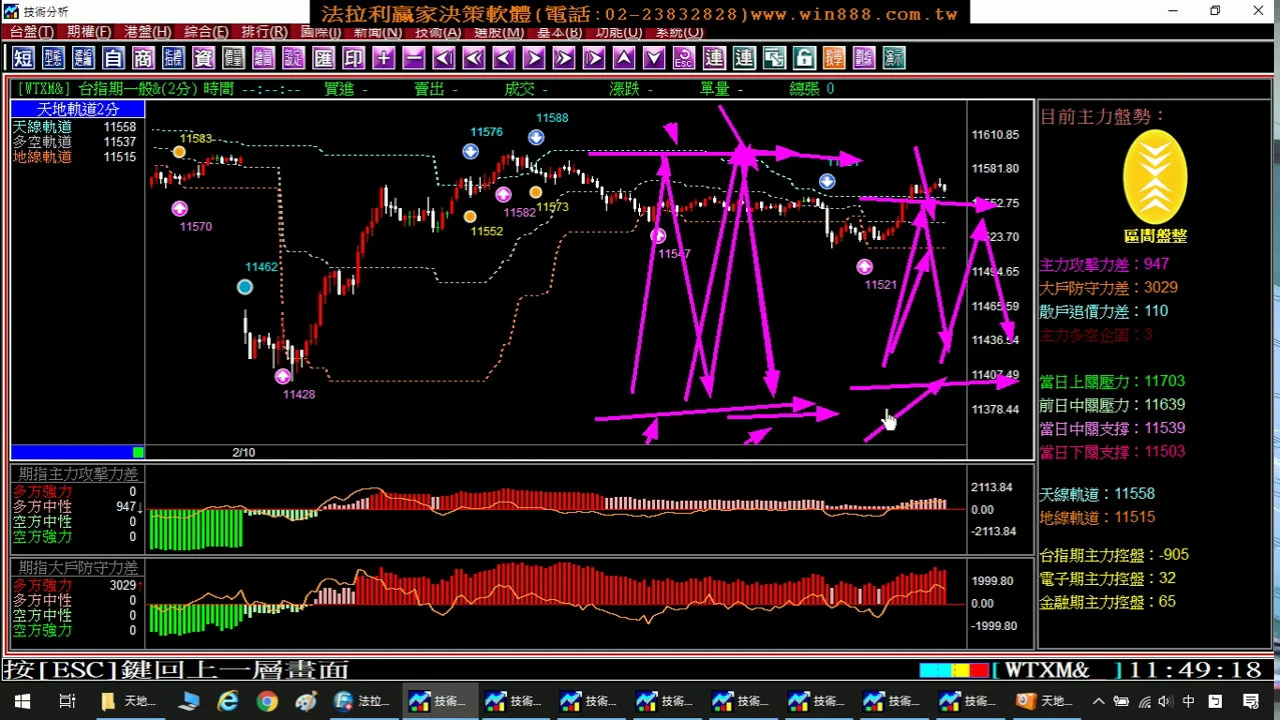This screenshot has width=1280, height=720.
Task: Click the 短 (short-term) toolbar icon
Action: pos(23,58)
